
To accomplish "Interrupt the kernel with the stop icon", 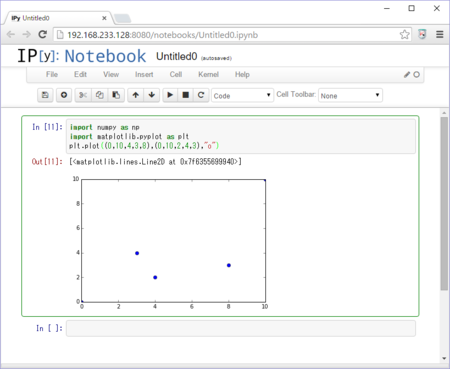I will click(186, 95).
